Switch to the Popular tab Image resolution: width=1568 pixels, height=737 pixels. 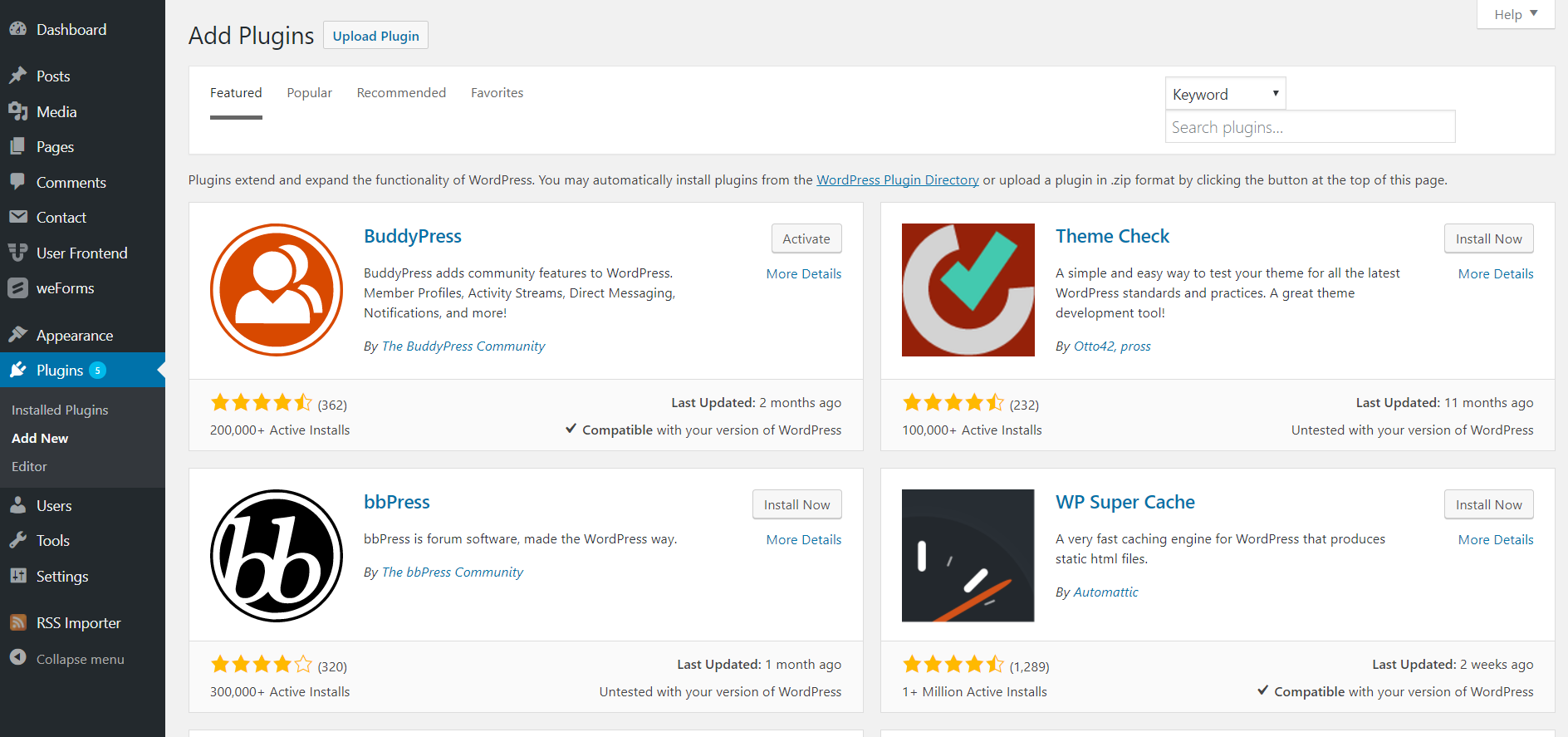tap(310, 93)
